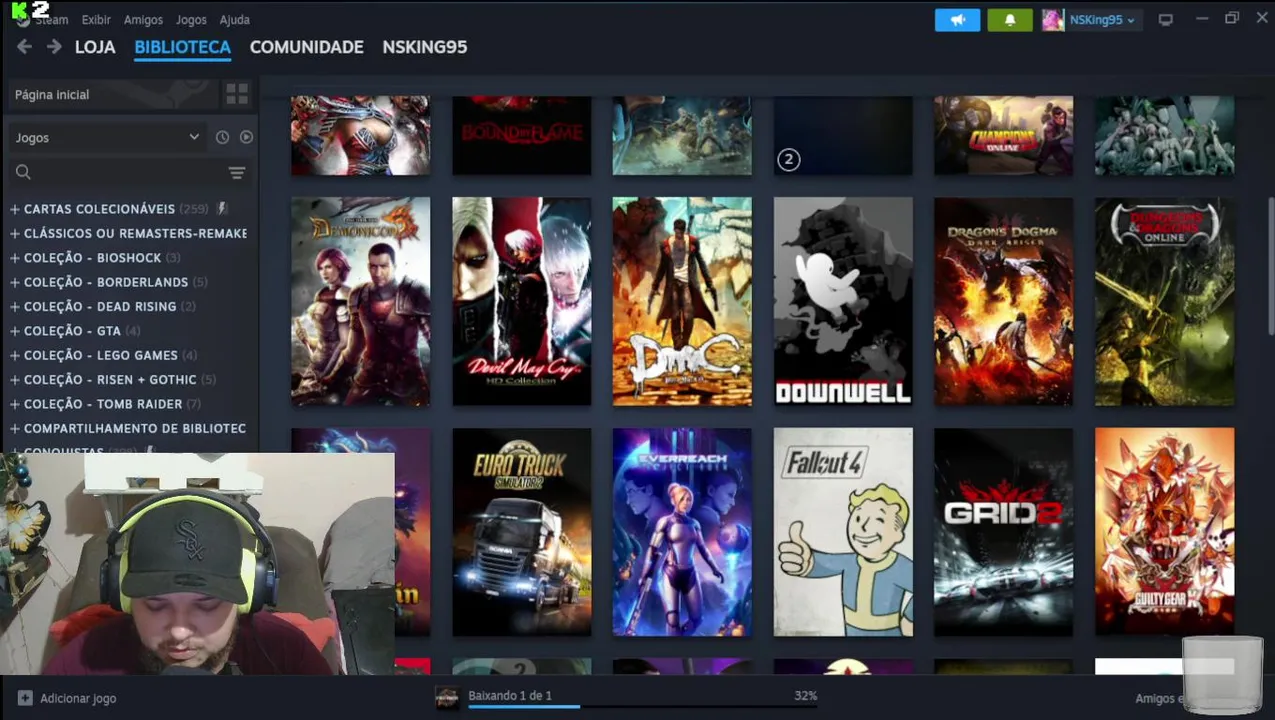Screen dimensions: 1275x720
Task: Open the blue announcements megaphone button
Action: [957, 20]
